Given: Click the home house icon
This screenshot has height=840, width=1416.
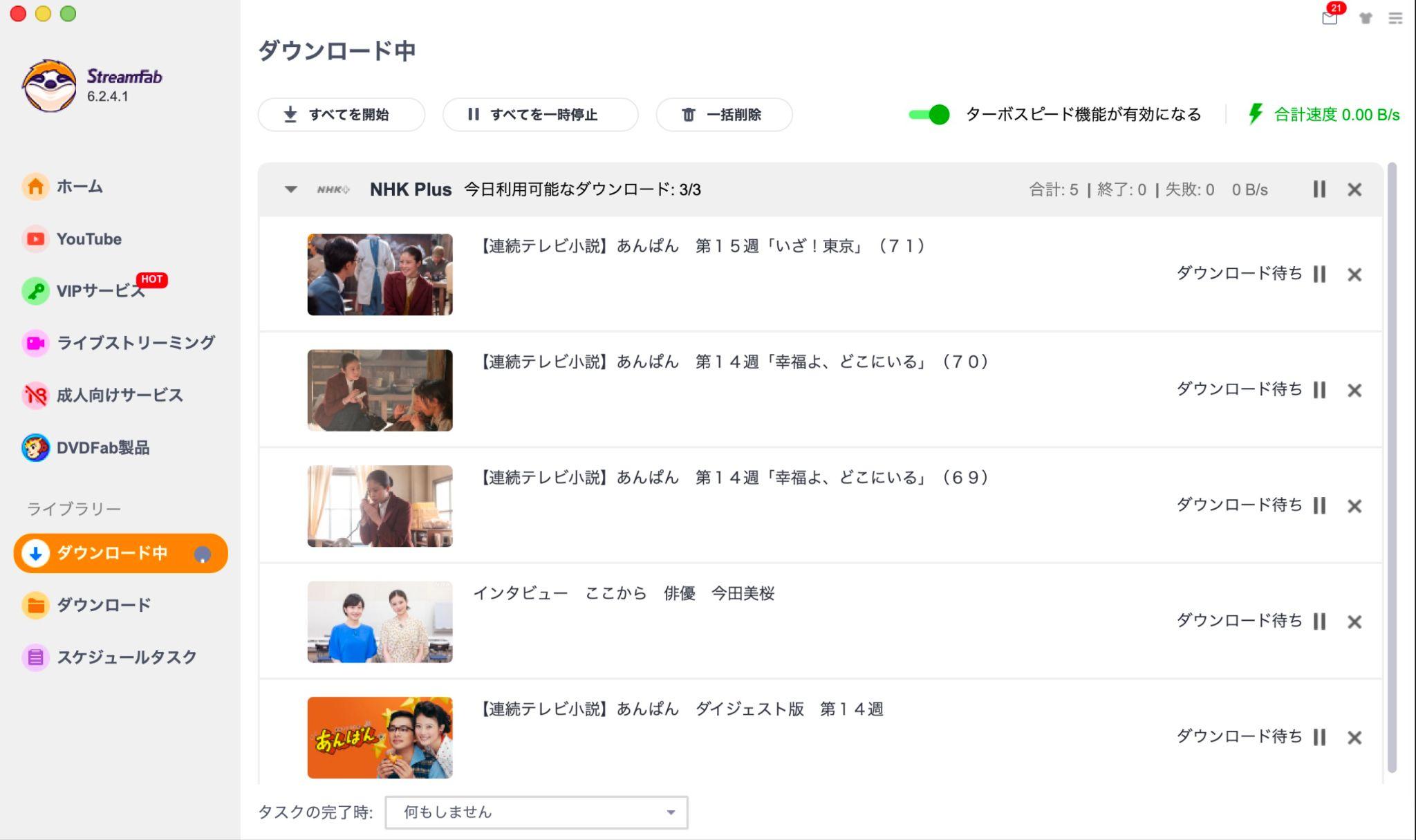Looking at the screenshot, I should tap(35, 187).
